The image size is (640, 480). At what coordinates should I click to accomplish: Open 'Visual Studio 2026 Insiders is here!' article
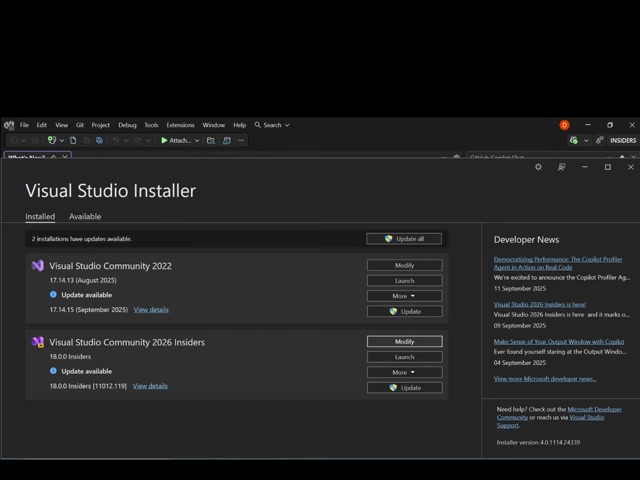pos(539,304)
